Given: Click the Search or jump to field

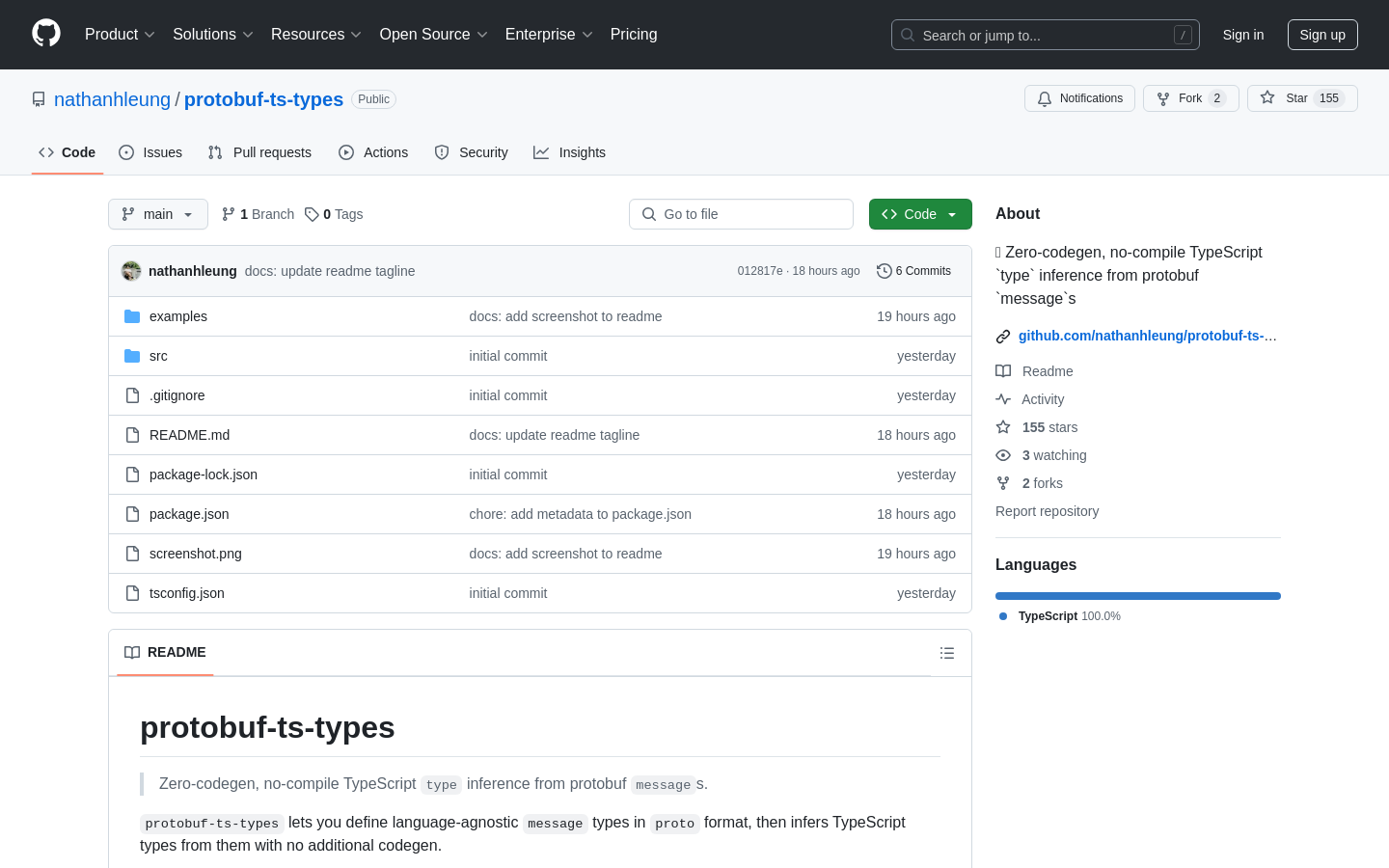Looking at the screenshot, I should (x=1046, y=35).
